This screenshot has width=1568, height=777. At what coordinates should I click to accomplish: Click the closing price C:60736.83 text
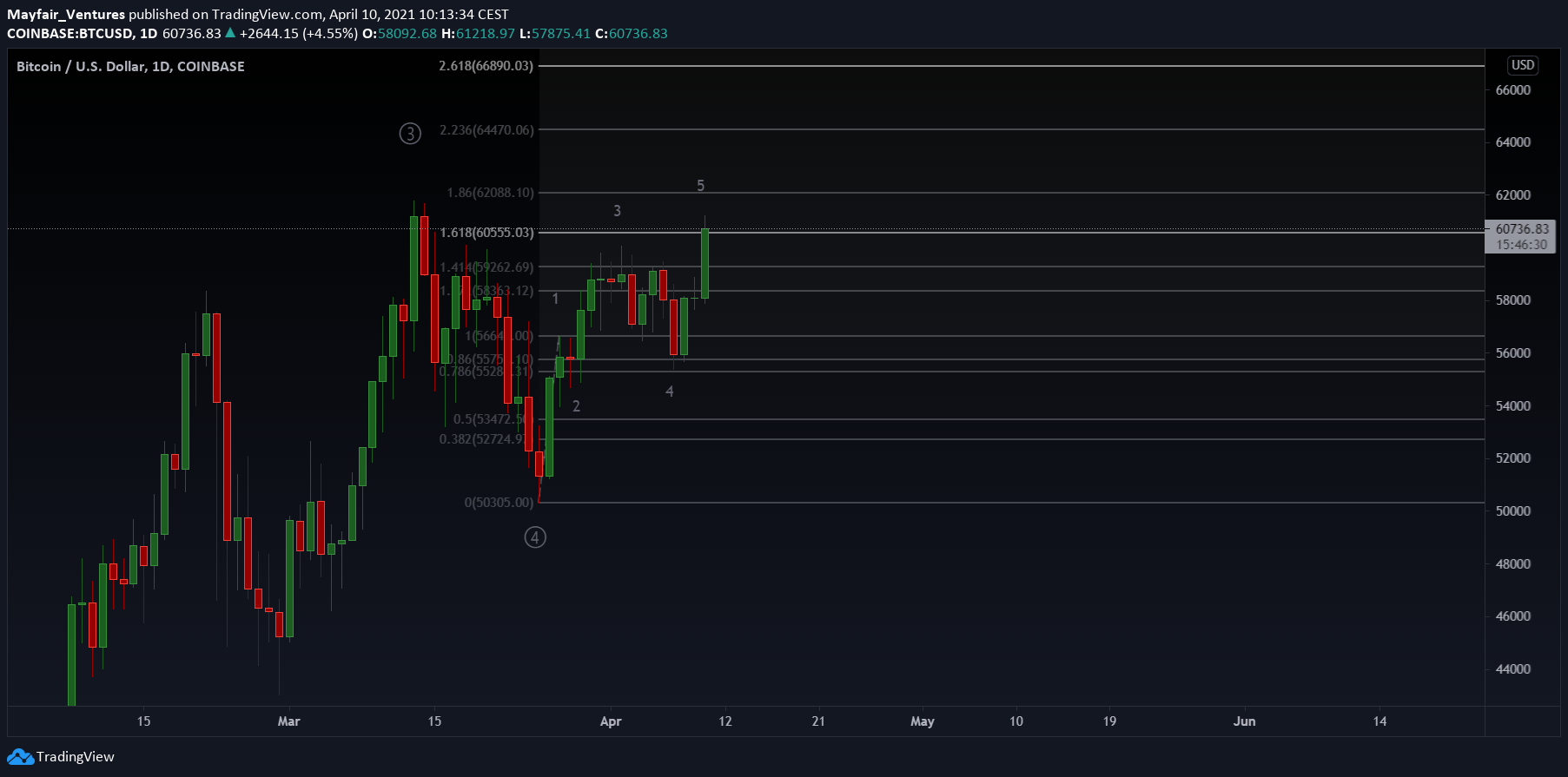632,34
